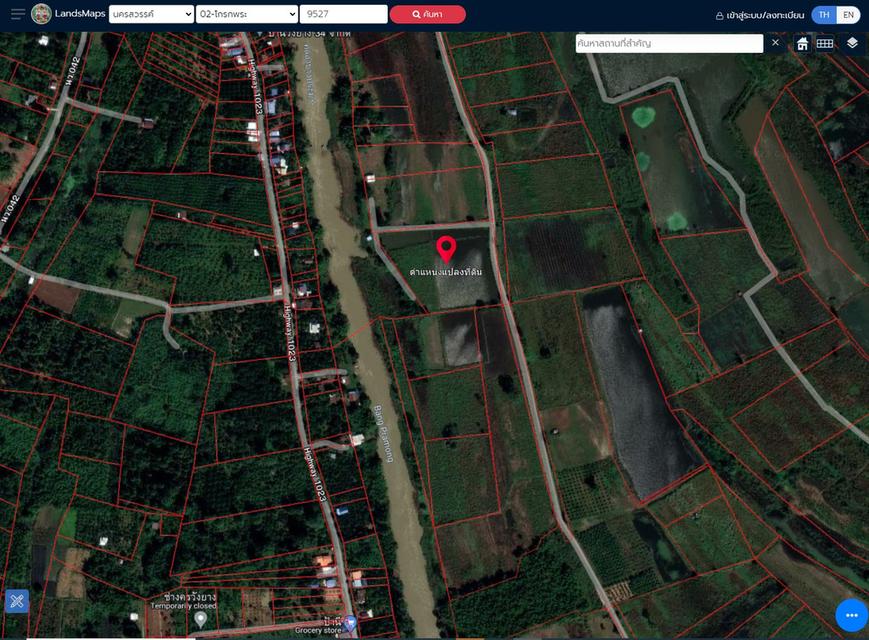869x640 pixels.
Task: Open the blue chat bubble button
Action: coord(851,615)
